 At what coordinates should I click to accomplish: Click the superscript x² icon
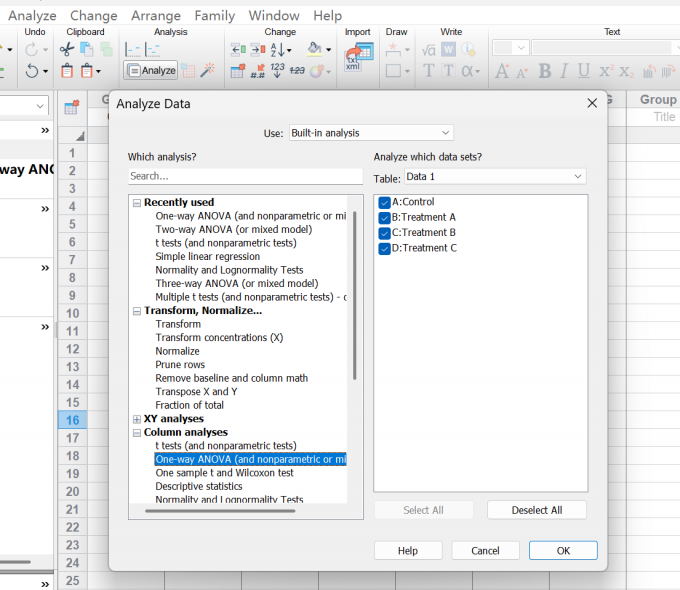606,71
